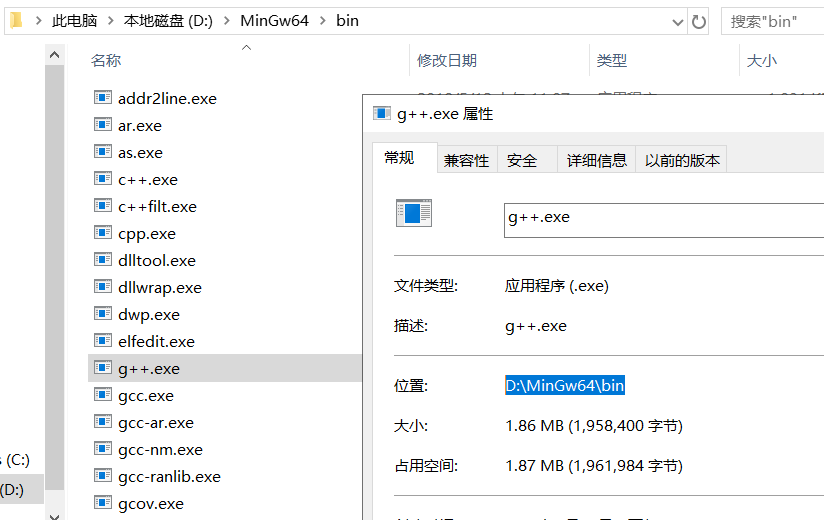Select gcc-ranlib.exe file name

(x=169, y=477)
